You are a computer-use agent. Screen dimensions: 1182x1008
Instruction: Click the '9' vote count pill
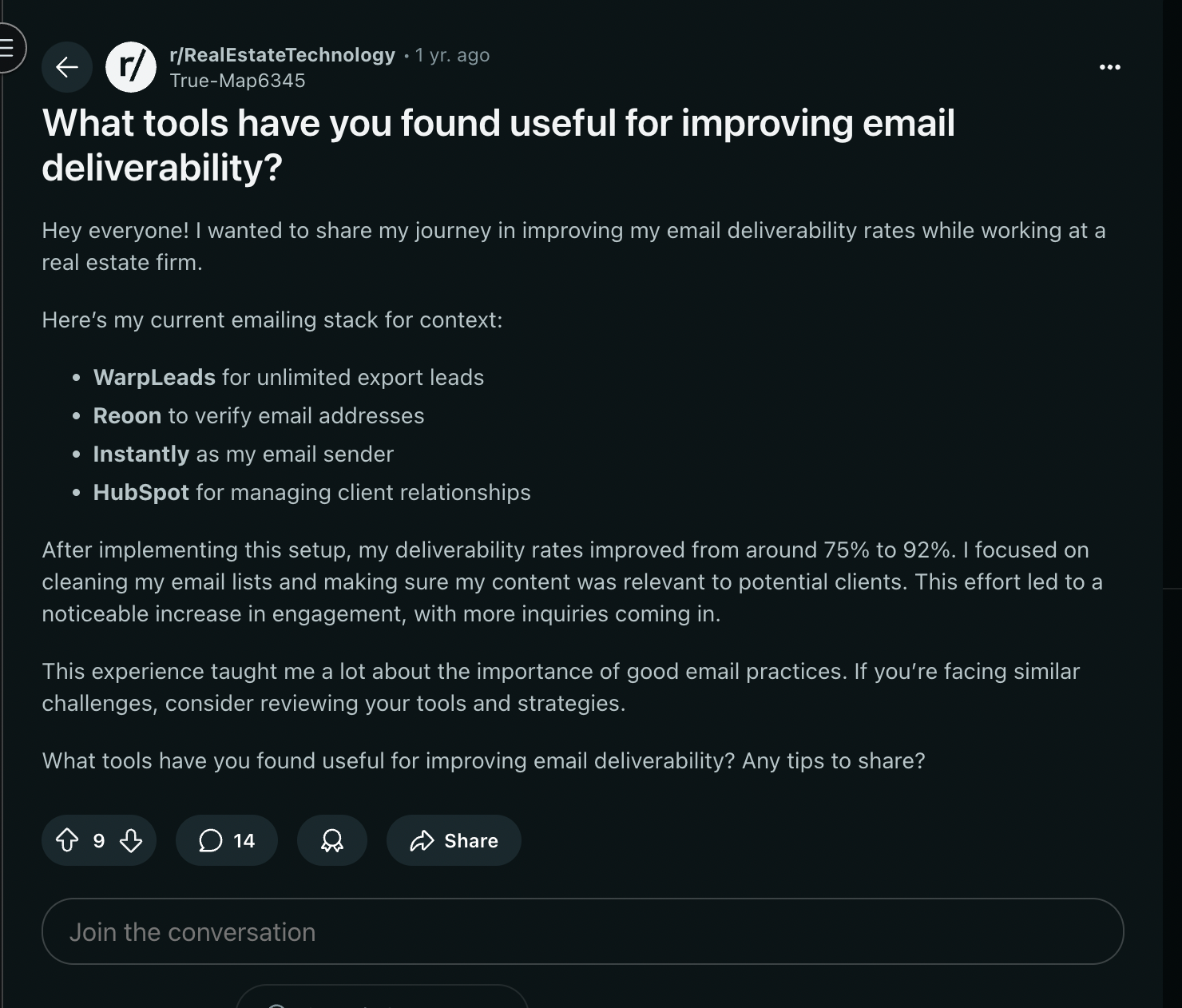coord(99,840)
